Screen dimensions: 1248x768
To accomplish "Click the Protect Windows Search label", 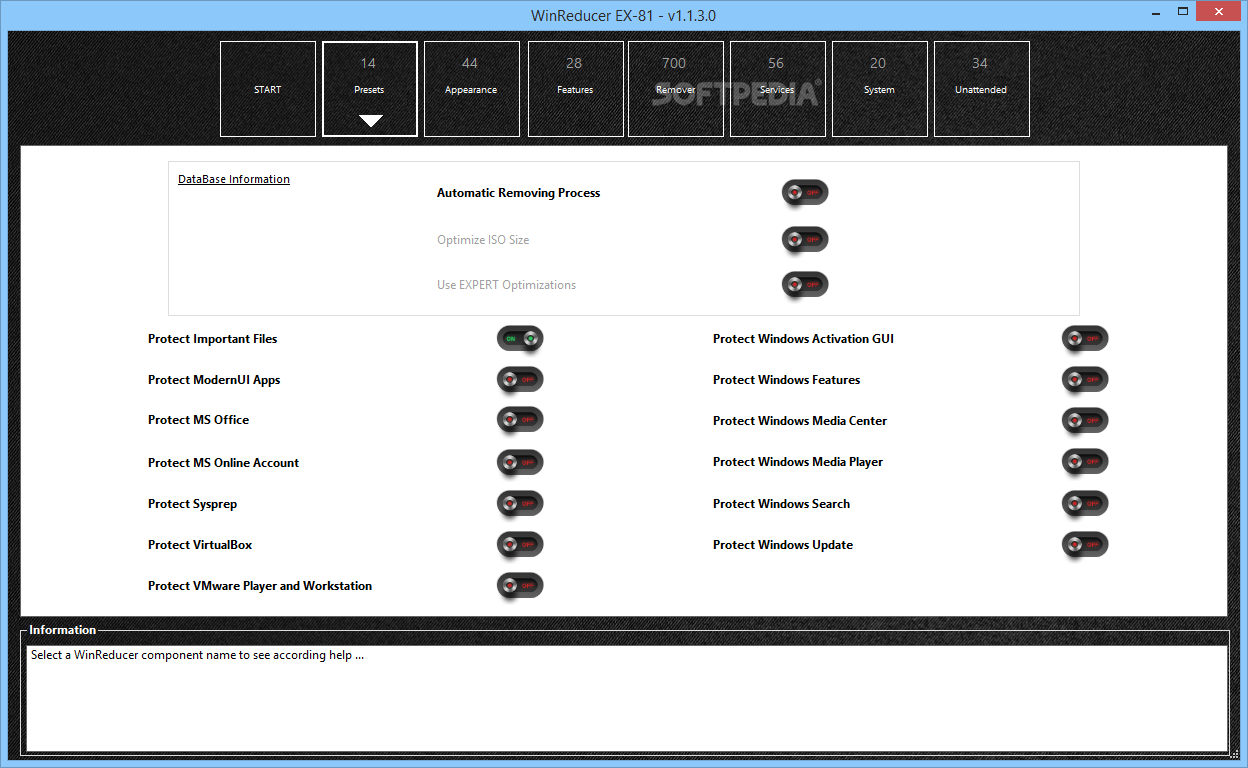I will click(x=782, y=504).
